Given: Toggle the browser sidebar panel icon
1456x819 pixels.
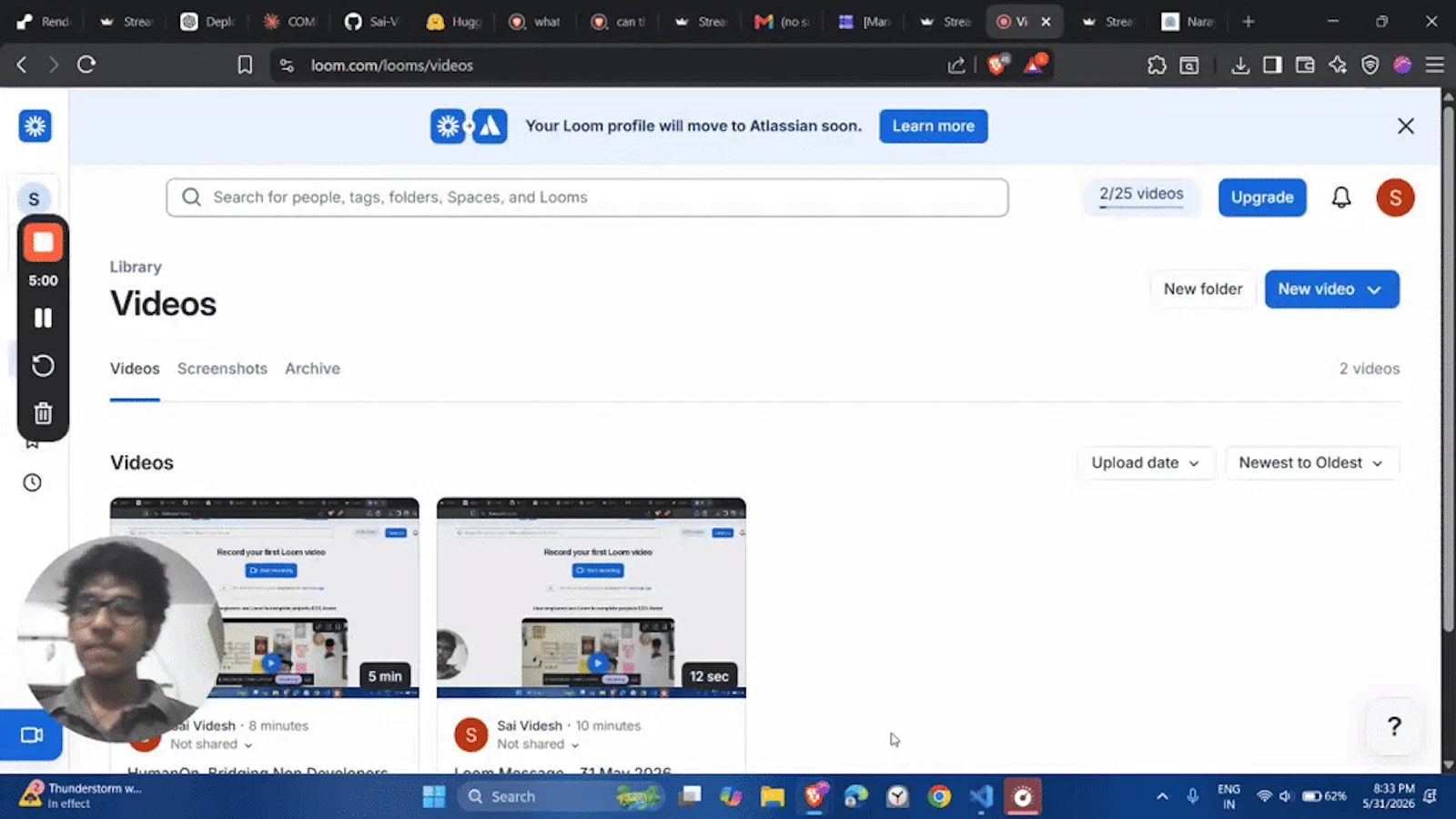Looking at the screenshot, I should (1272, 65).
